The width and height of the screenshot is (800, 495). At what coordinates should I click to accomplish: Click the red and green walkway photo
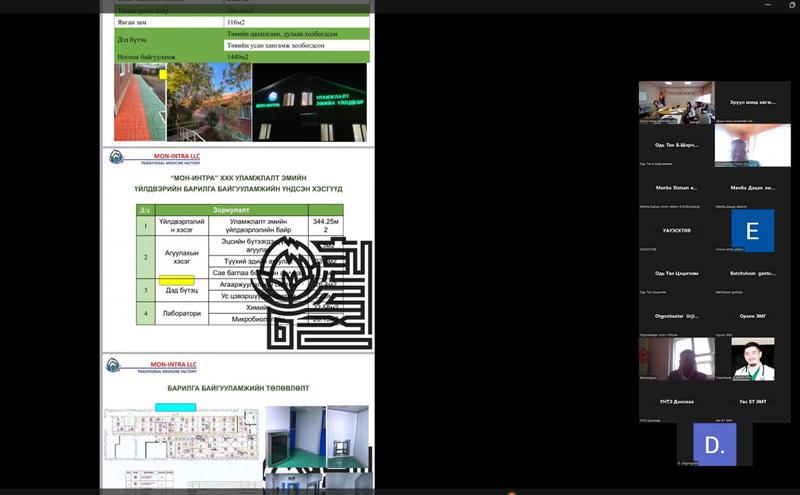tap(139, 103)
